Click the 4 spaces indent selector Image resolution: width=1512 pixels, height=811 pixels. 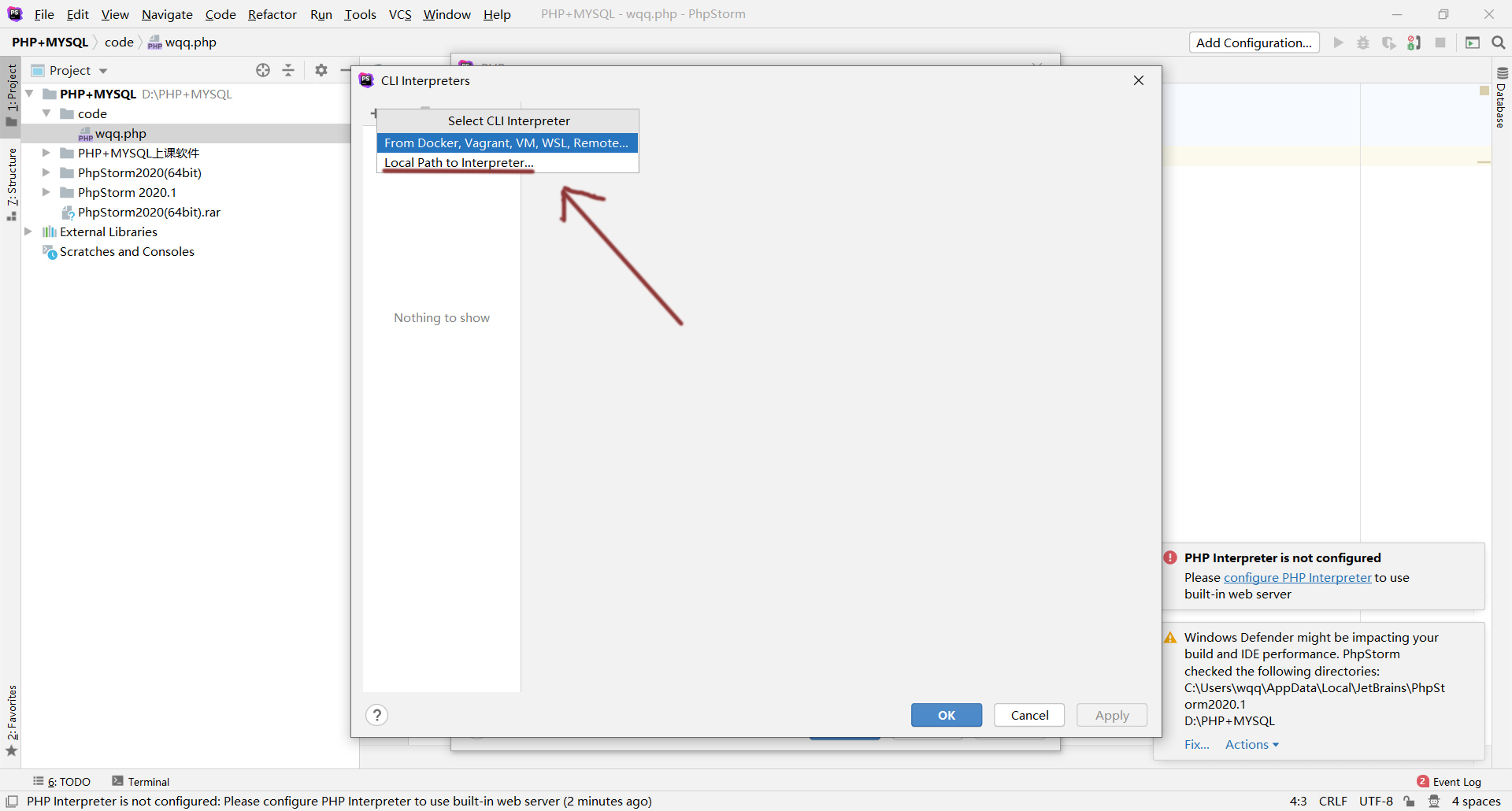click(1476, 802)
